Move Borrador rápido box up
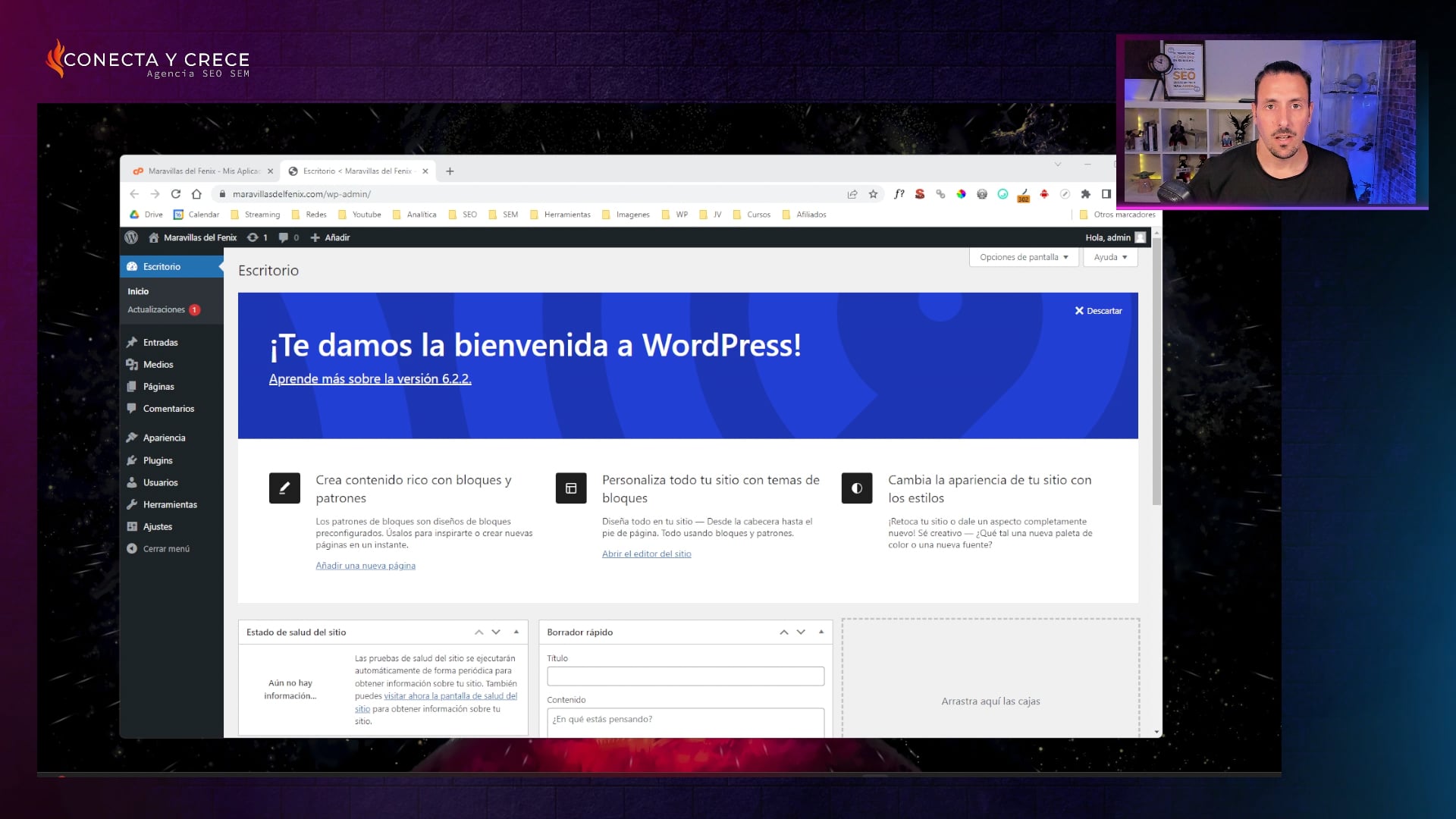The height and width of the screenshot is (819, 1456). pyautogui.click(x=784, y=632)
